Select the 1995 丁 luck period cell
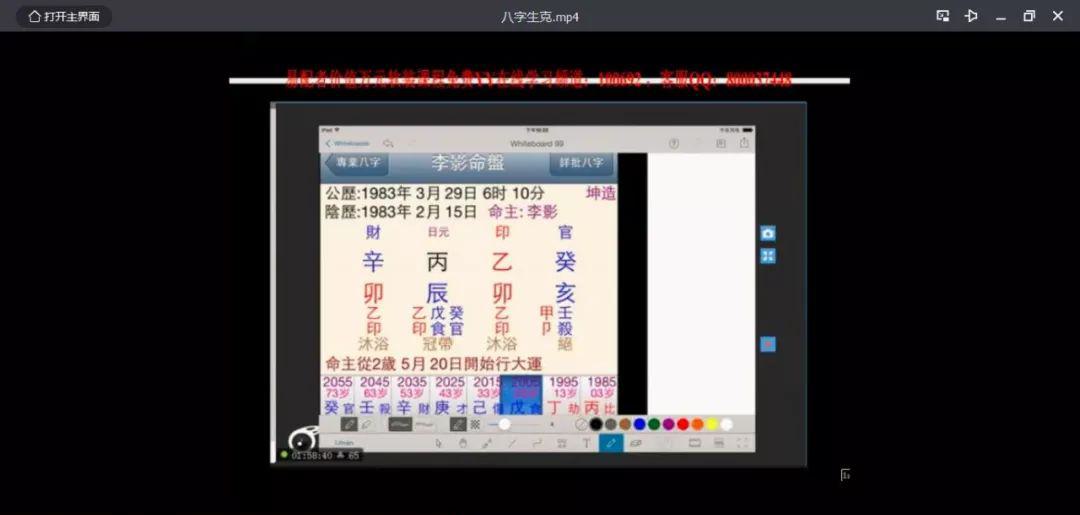Viewport: 1080px width, 515px height. (563, 395)
